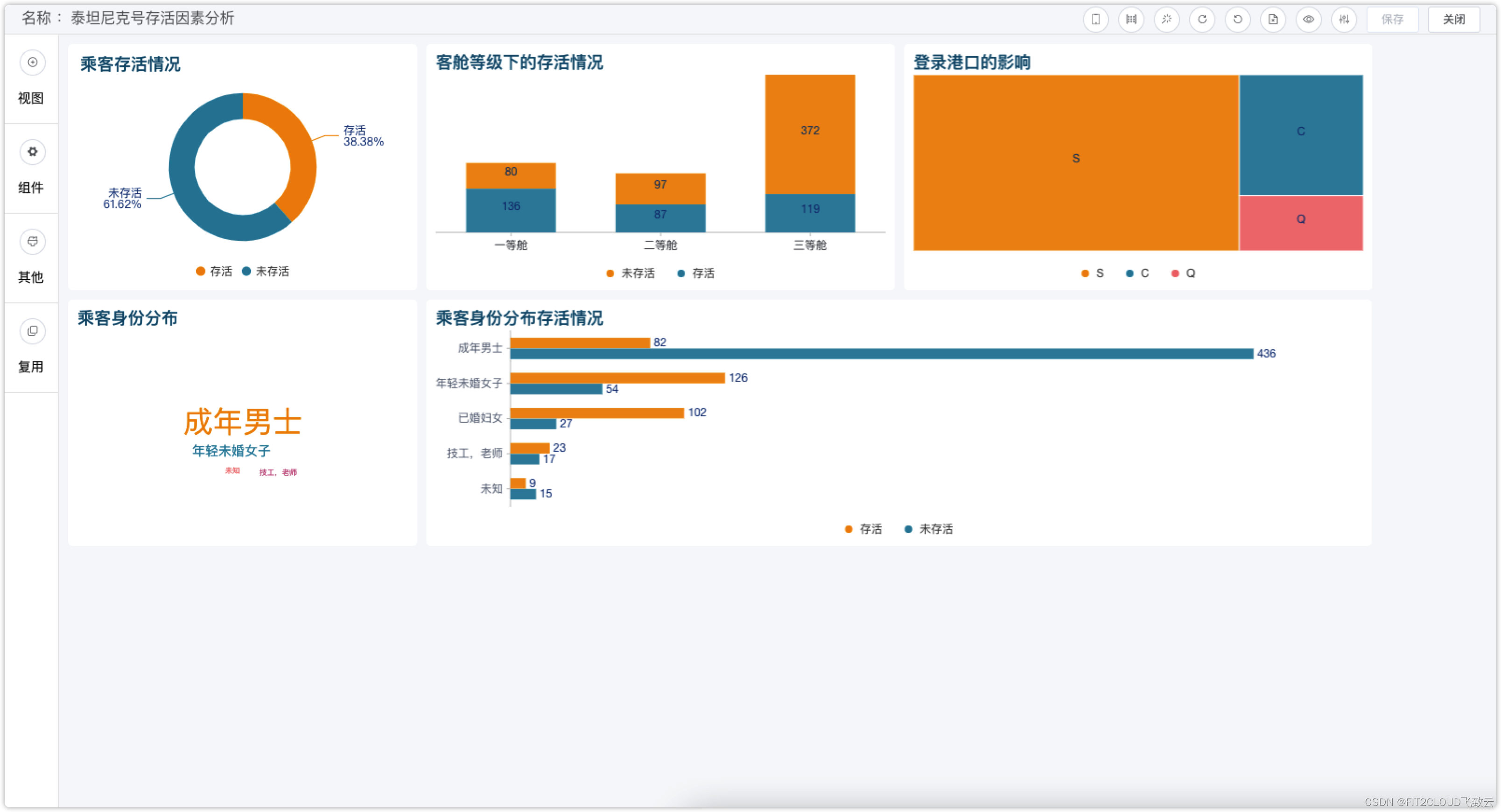1501x812 pixels.
Task: Toggle 未存活 legend in donut chart
Action: (266, 272)
